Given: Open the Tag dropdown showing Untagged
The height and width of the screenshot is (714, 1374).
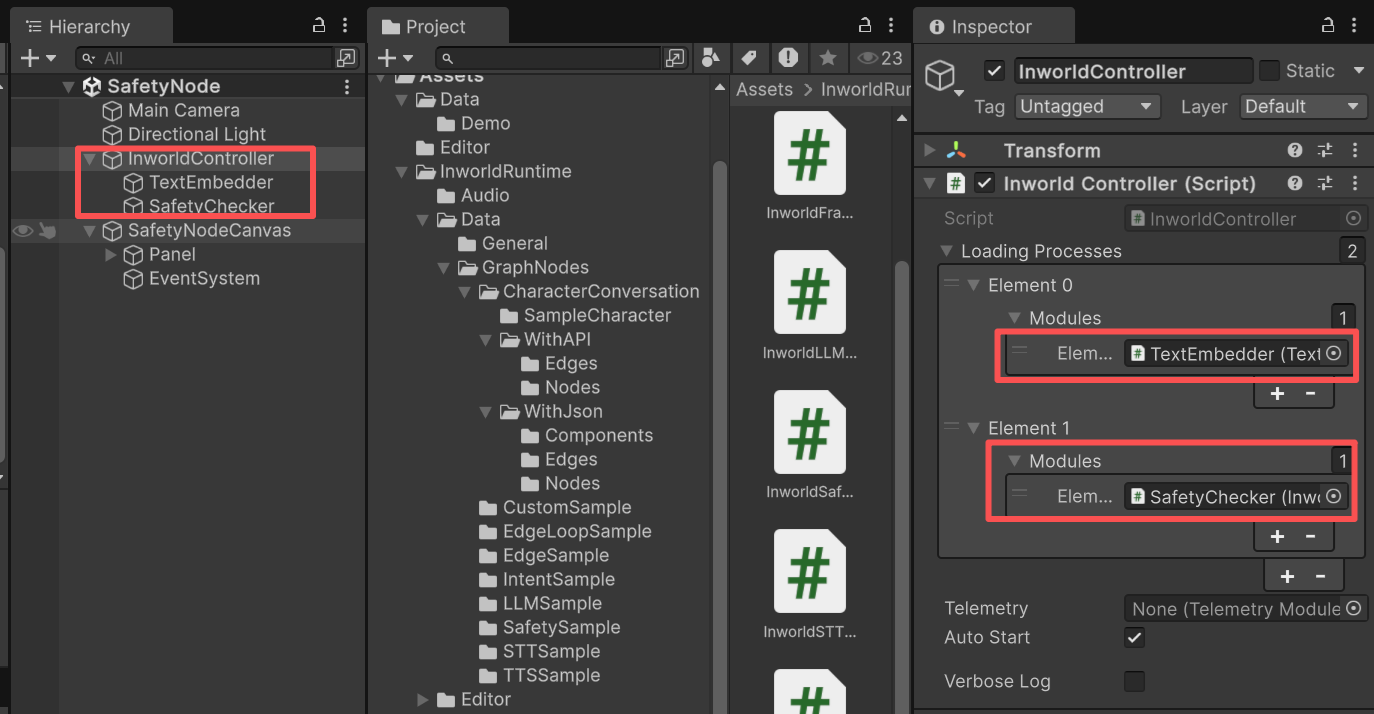Looking at the screenshot, I should click(x=1088, y=106).
